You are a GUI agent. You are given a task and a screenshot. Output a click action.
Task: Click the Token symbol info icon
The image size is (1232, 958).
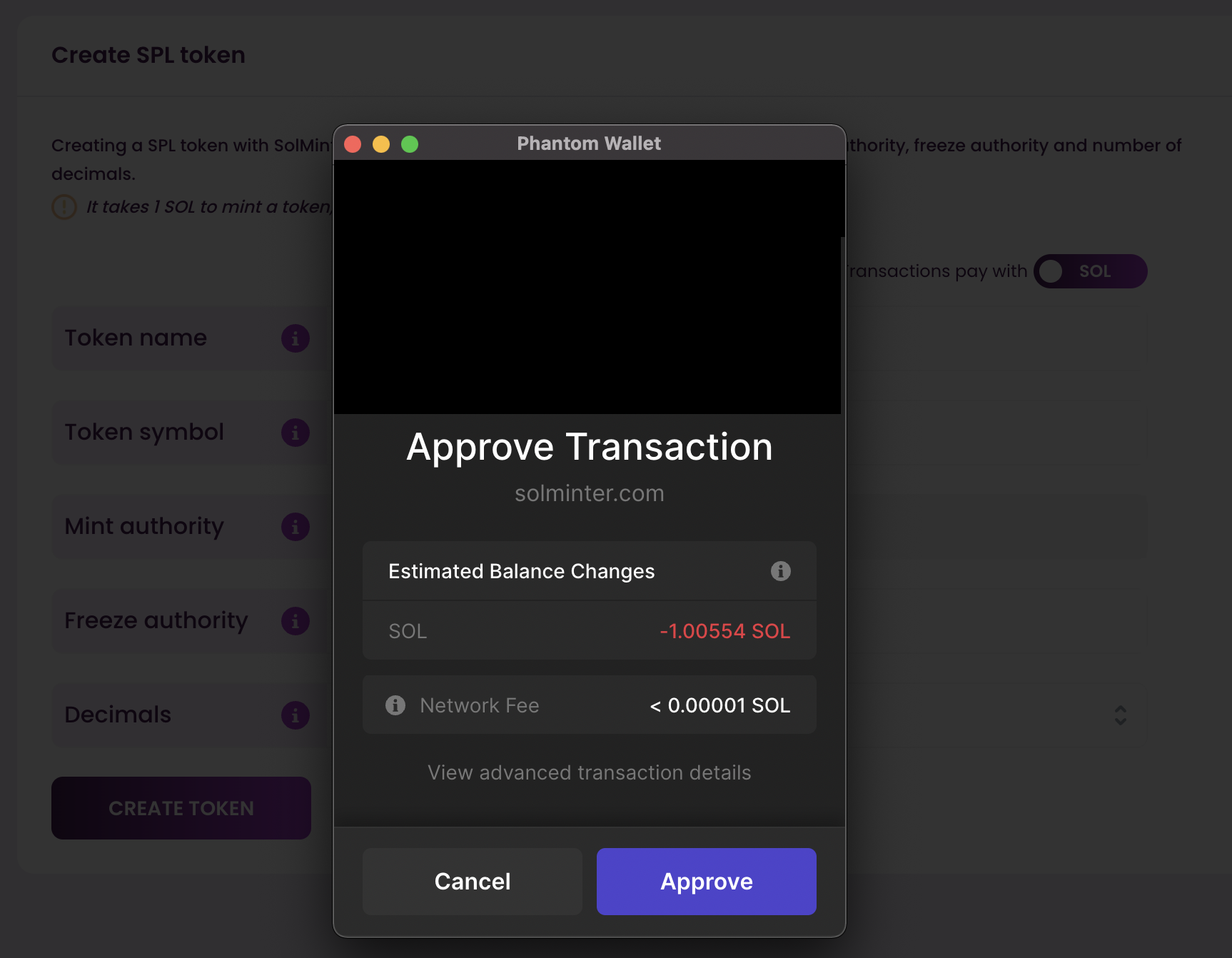[x=296, y=433]
